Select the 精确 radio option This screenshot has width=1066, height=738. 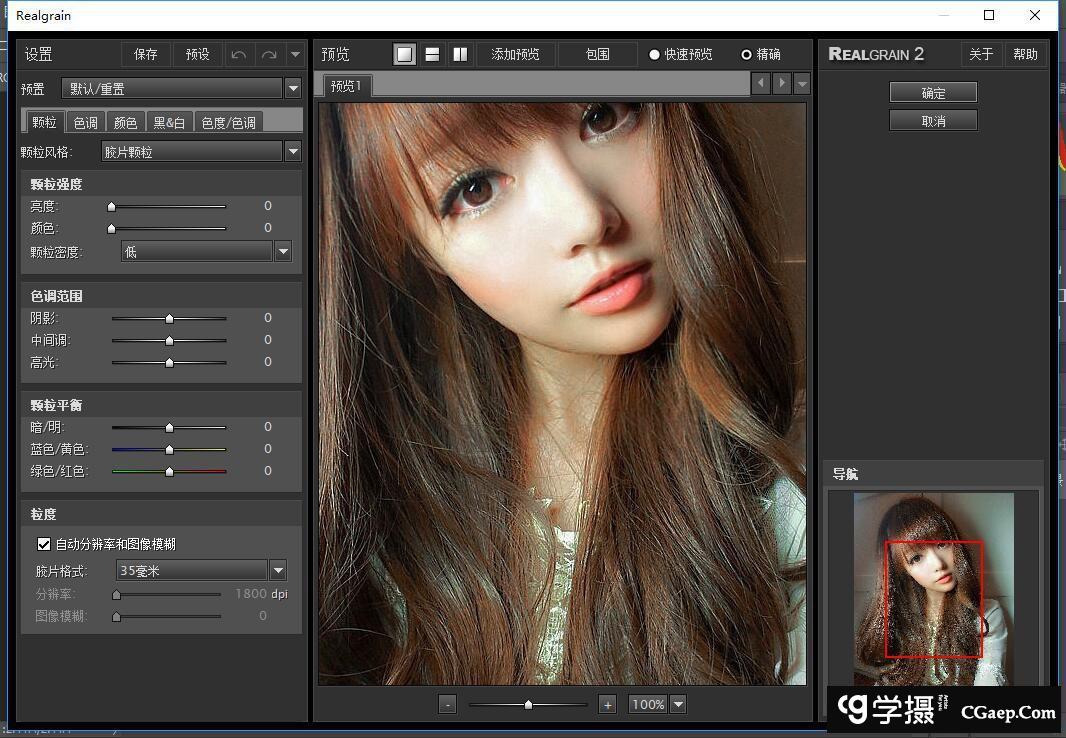[746, 54]
